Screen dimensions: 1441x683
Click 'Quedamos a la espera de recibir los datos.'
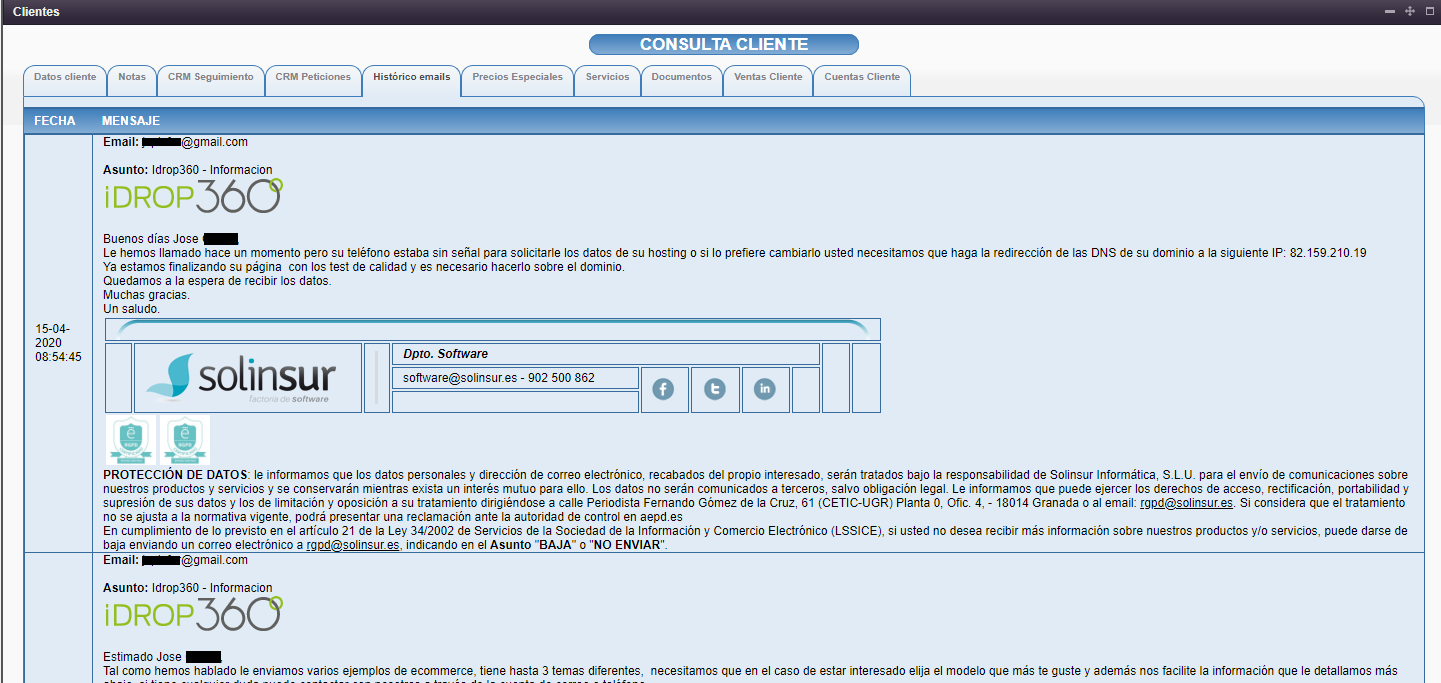(217, 281)
